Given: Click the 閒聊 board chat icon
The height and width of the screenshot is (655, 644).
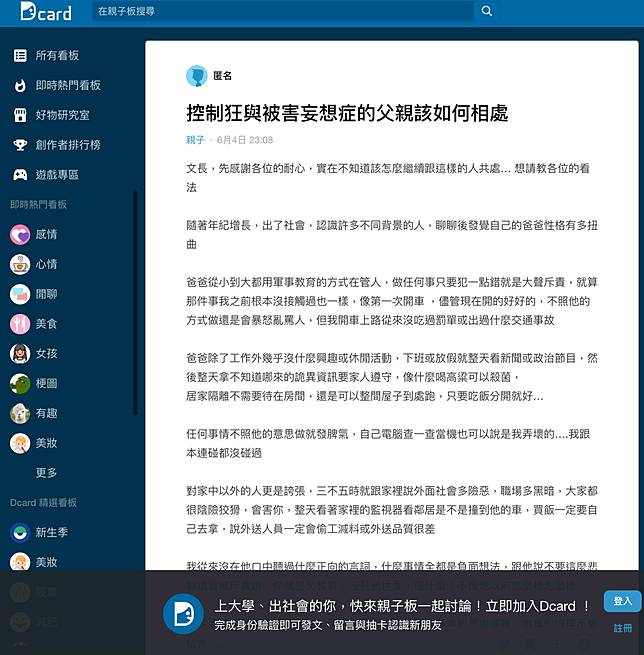Looking at the screenshot, I should point(20,294).
